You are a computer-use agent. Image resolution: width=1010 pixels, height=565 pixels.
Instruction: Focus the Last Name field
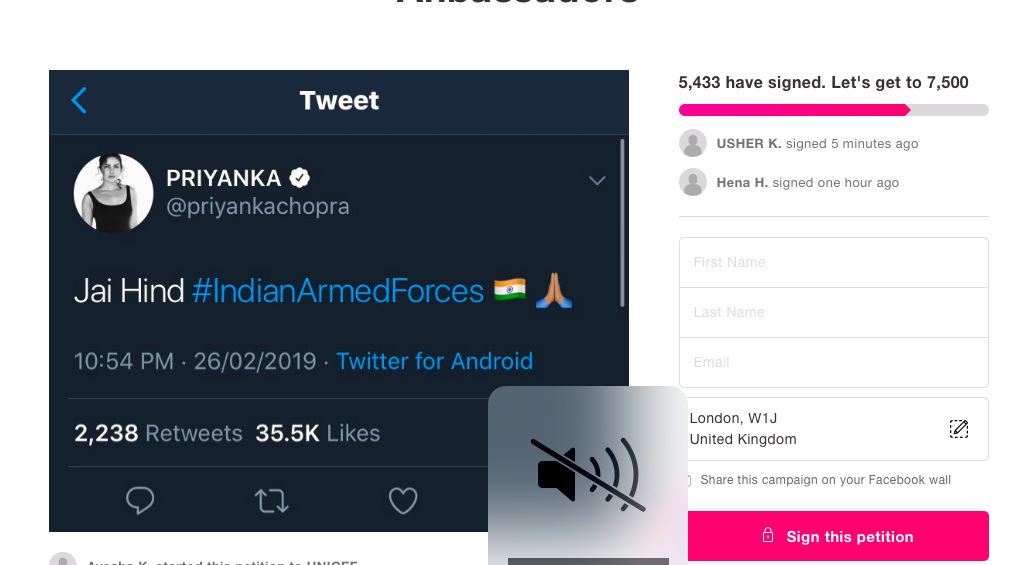pyautogui.click(x=833, y=312)
